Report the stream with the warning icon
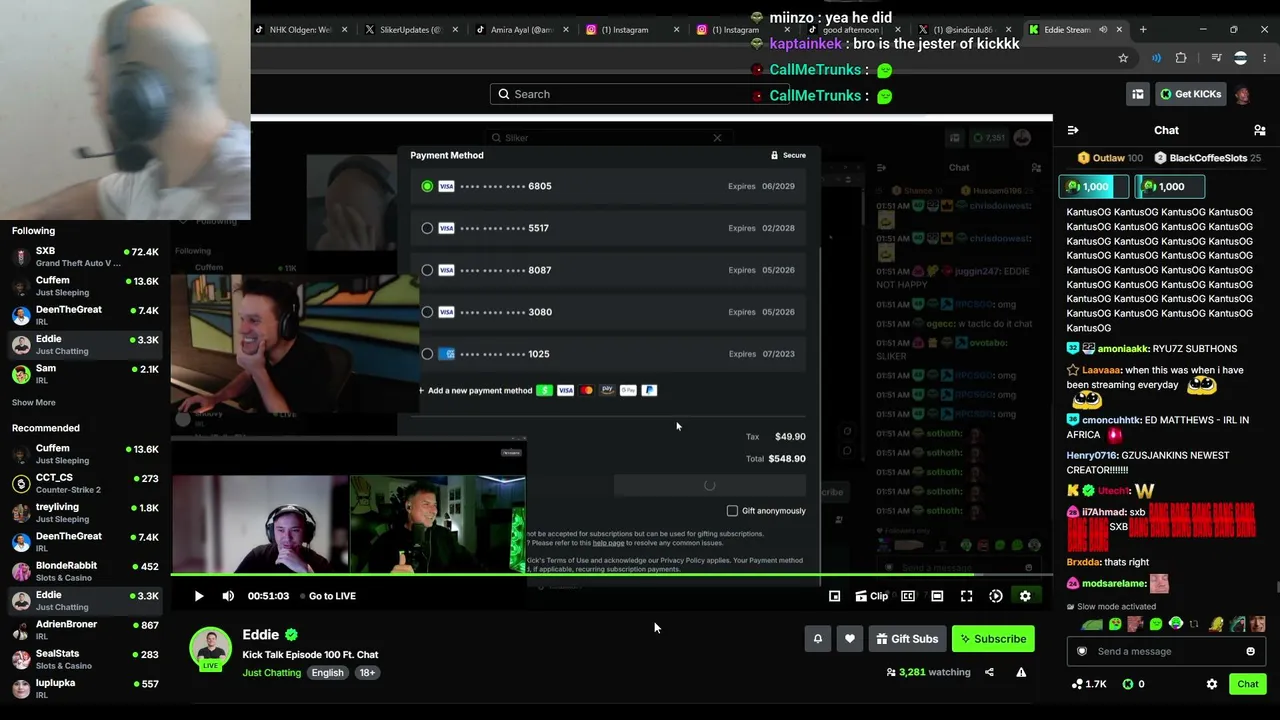Screen dimensions: 1280x720 pyautogui.click(x=1021, y=672)
